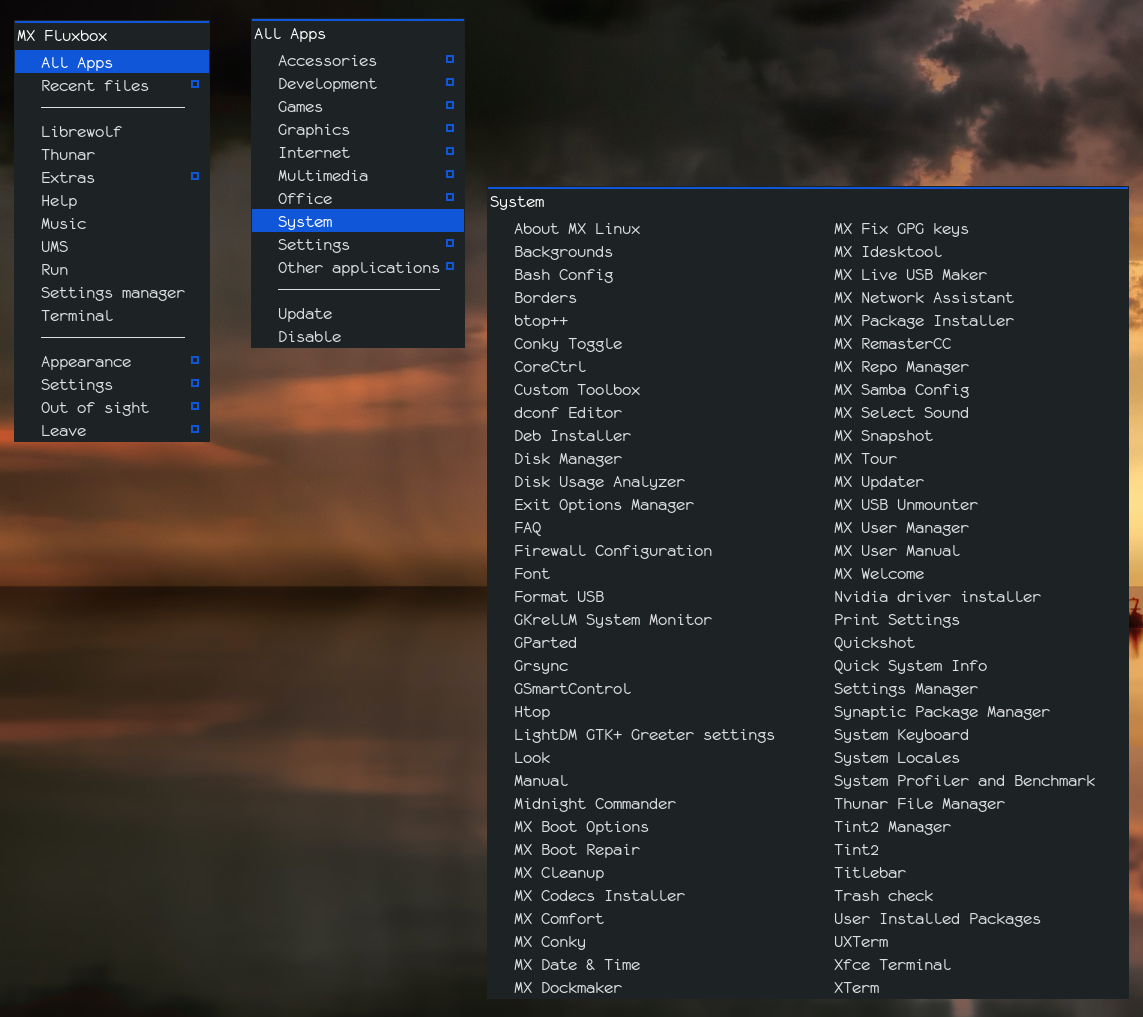Open Other applications category
The height and width of the screenshot is (1017, 1143).
(x=358, y=268)
